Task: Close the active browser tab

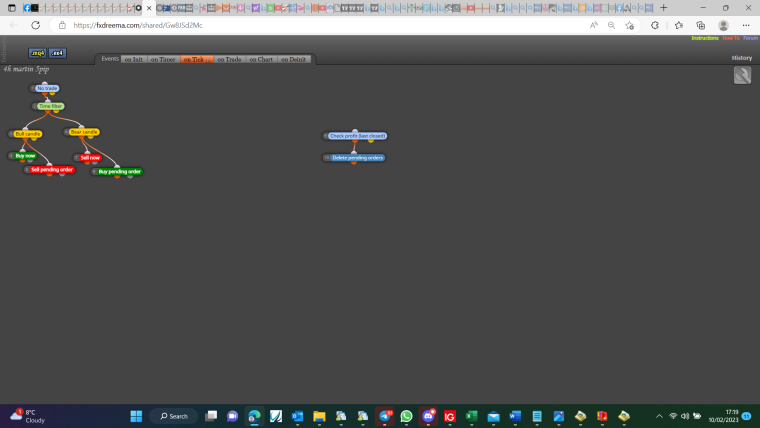Action: [149, 8]
